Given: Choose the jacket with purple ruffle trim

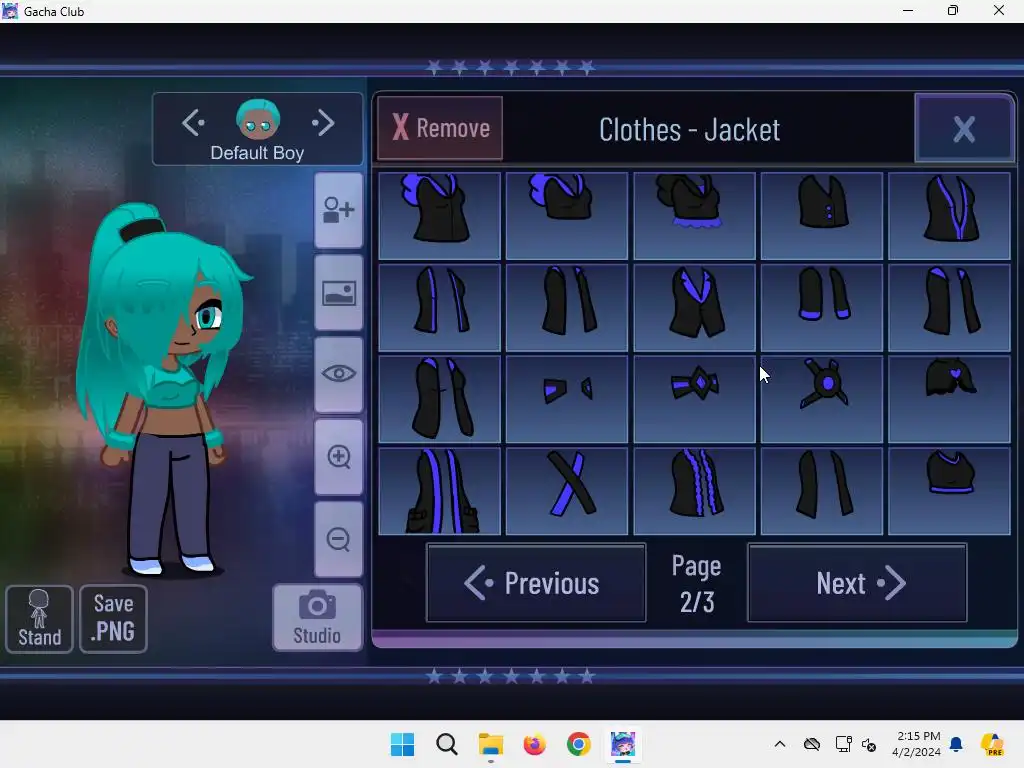Looking at the screenshot, I should click(x=694, y=490).
